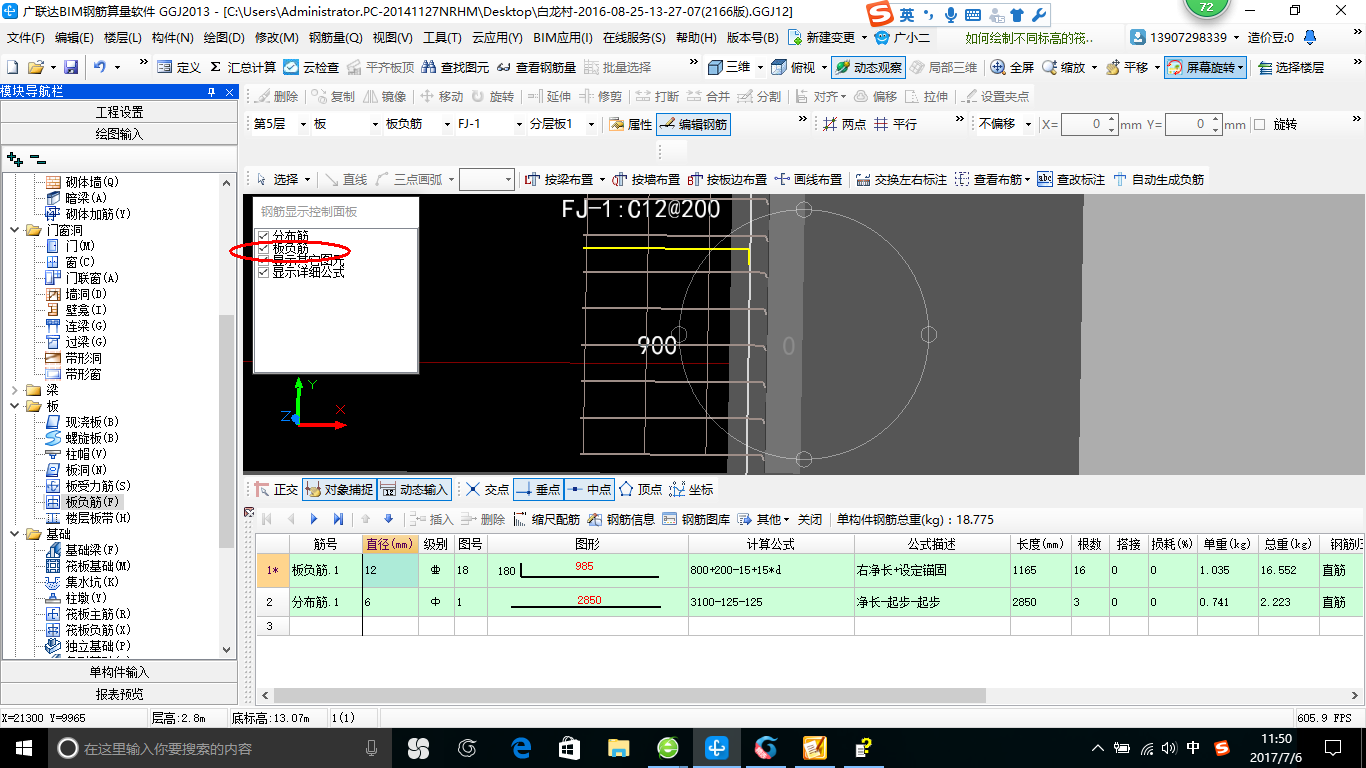Collapse the 门窗洞 tree node

coord(15,230)
